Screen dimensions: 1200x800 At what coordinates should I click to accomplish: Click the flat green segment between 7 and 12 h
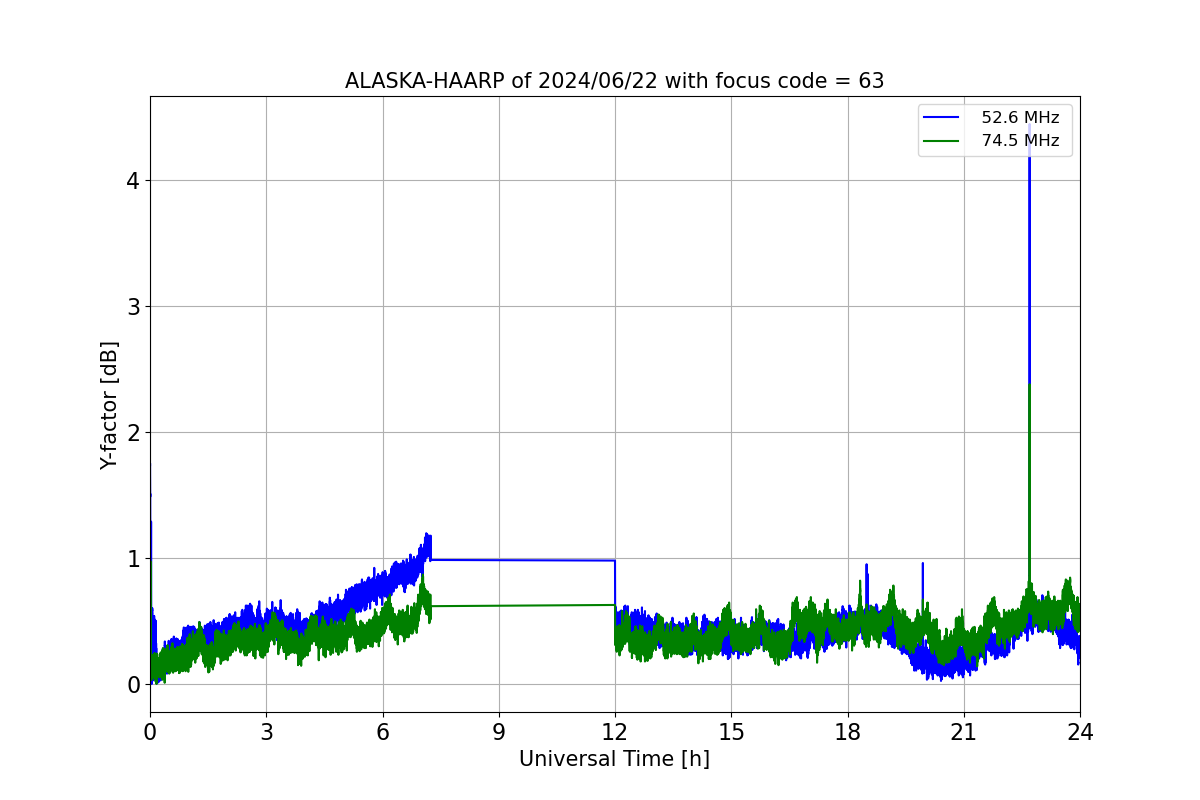[523, 605]
